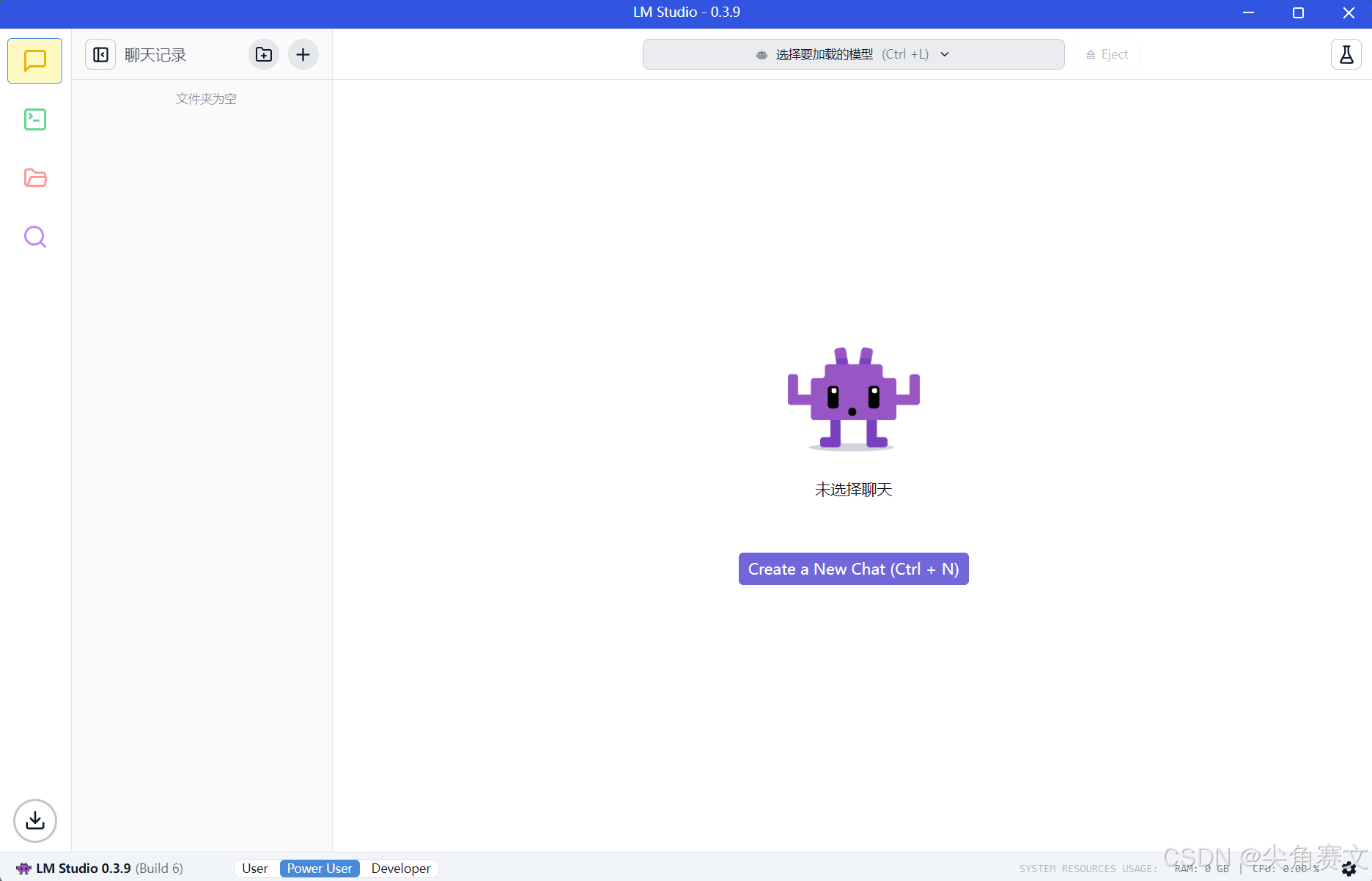Create a new folder in chat history
This screenshot has width=1372, height=881.
coord(263,55)
